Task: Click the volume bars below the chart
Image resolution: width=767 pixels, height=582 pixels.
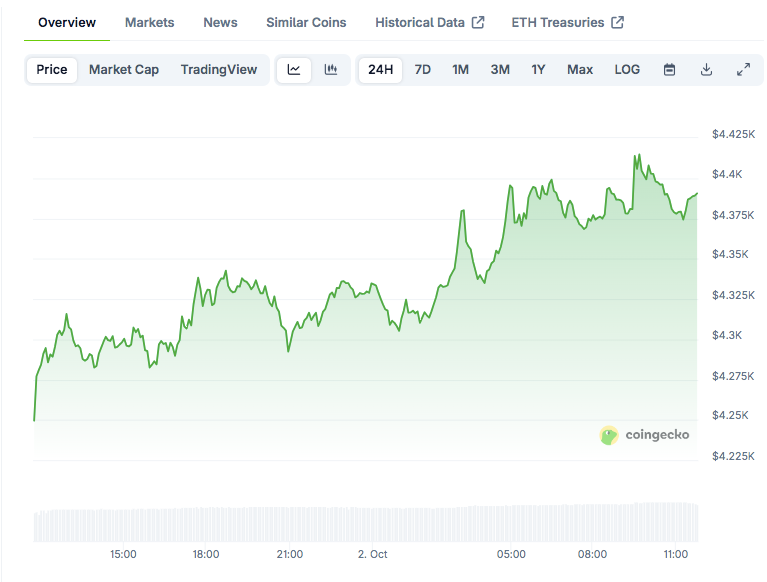Action: click(365, 524)
